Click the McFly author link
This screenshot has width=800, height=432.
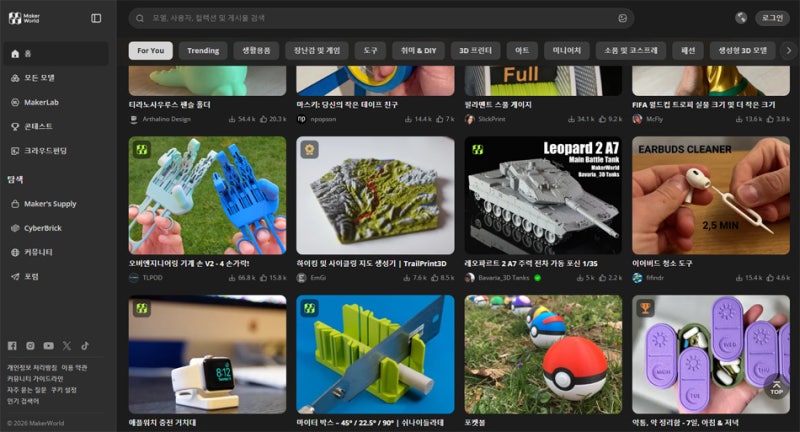pyautogui.click(x=655, y=119)
